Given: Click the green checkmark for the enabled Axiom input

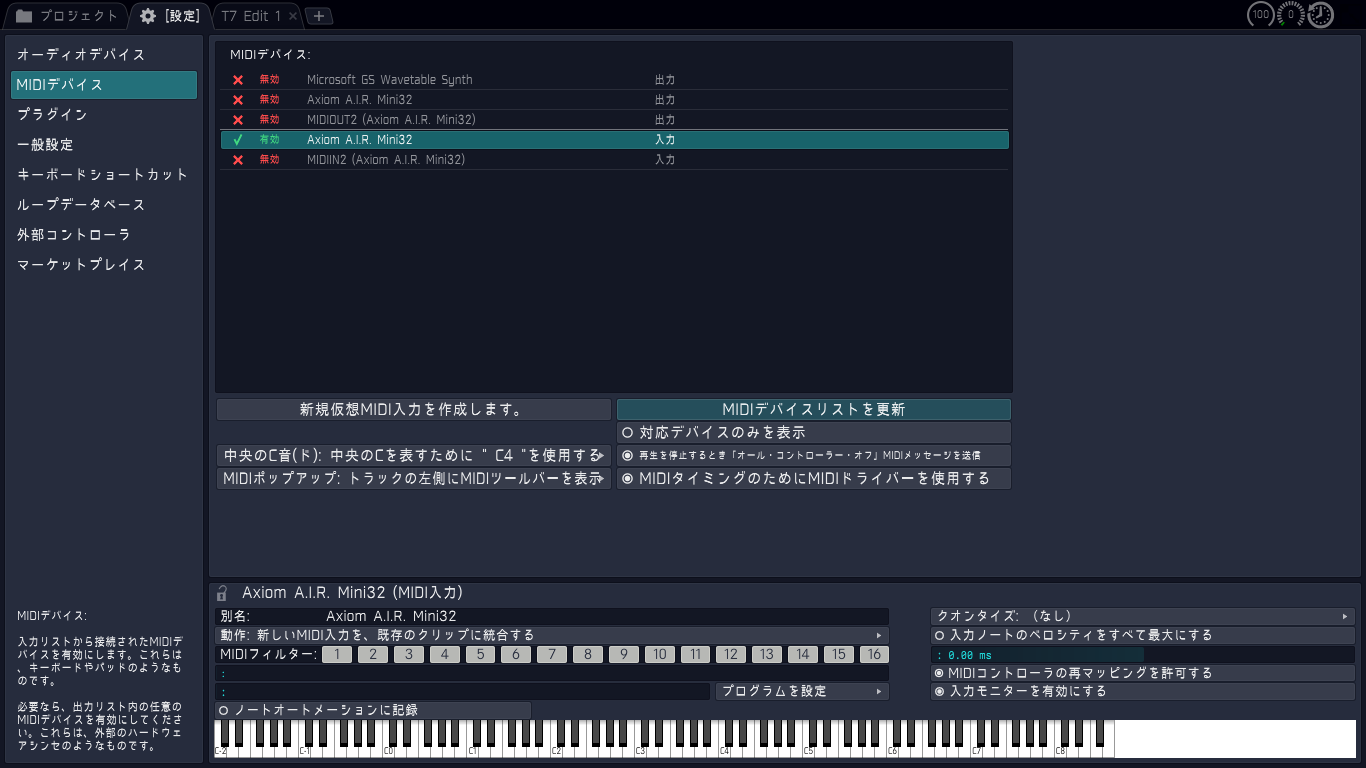Looking at the screenshot, I should point(238,140).
